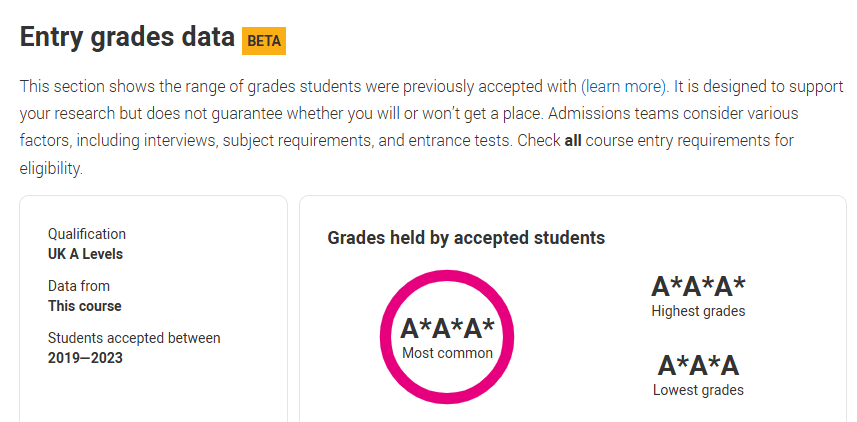Image resolution: width=857 pixels, height=422 pixels.
Task: Click the A*A*A lowest grades value
Action: click(698, 366)
